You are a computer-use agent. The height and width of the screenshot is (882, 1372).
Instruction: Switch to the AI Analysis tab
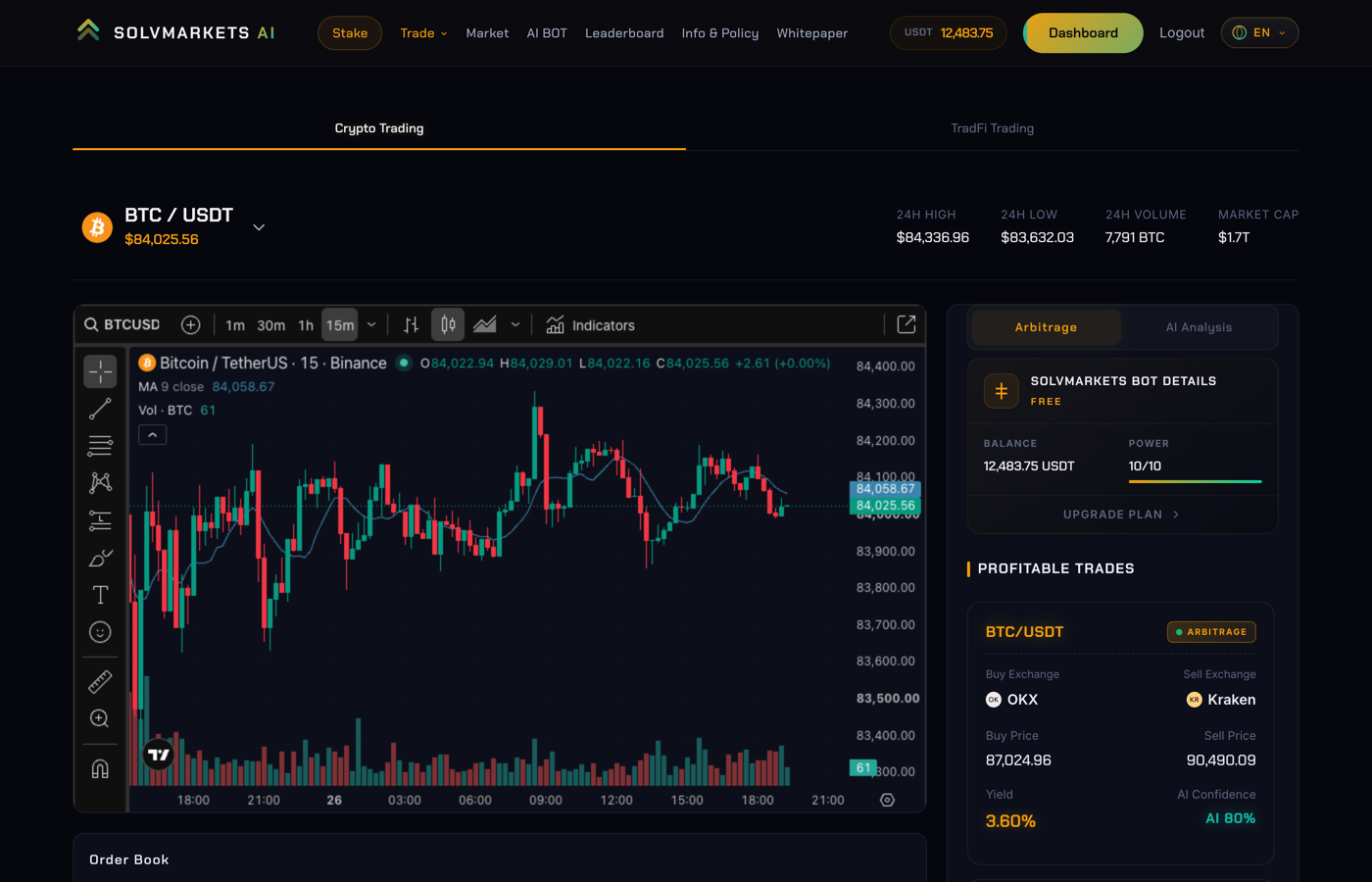point(1199,327)
